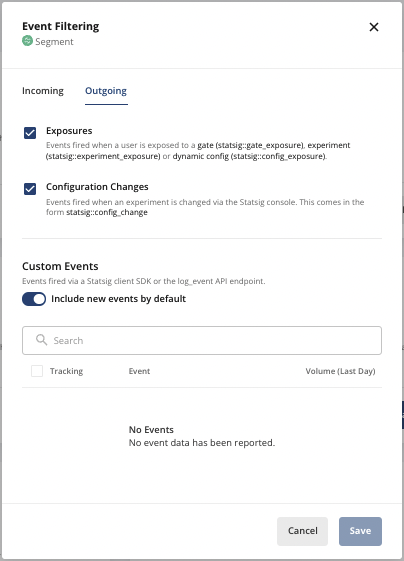
Task: Click the green Segment logo icon
Action: 27,41
